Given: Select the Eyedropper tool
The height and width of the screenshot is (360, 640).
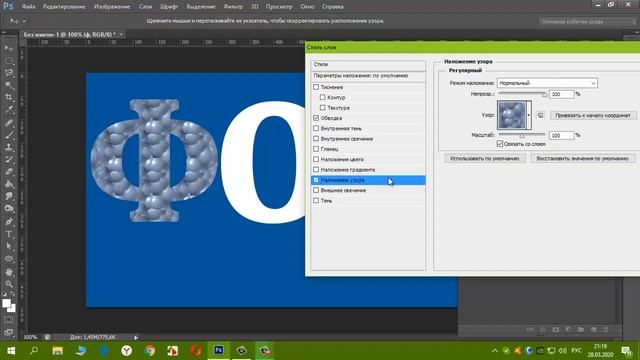Looking at the screenshot, I should (x=9, y=110).
